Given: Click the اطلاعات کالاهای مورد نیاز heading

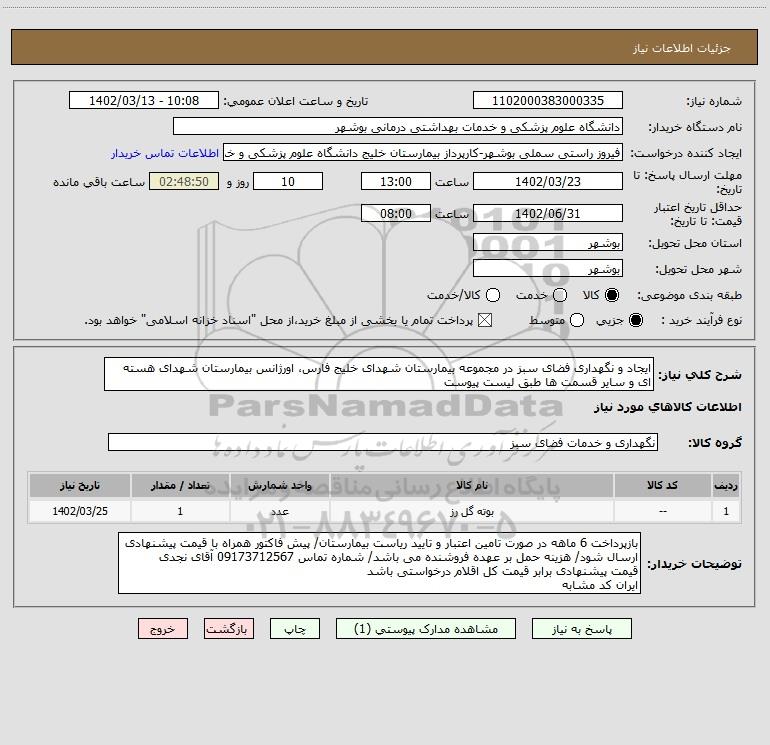Looking at the screenshot, I should tap(667, 407).
